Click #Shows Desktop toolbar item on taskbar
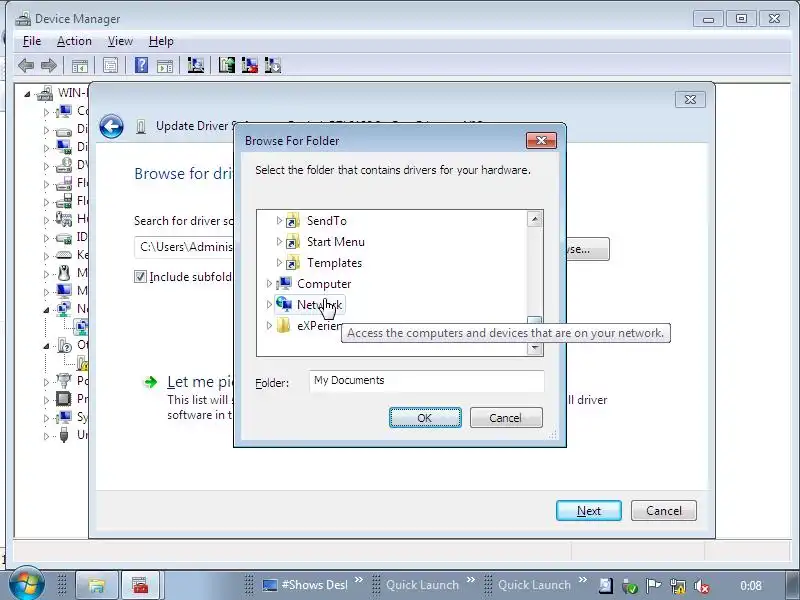The width and height of the screenshot is (800, 600). (x=306, y=585)
